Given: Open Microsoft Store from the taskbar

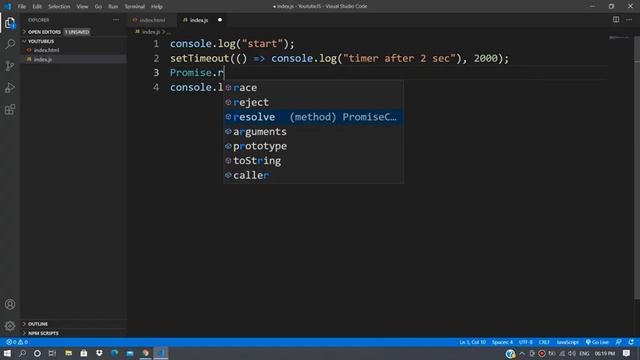Looking at the screenshot, I should (84, 353).
